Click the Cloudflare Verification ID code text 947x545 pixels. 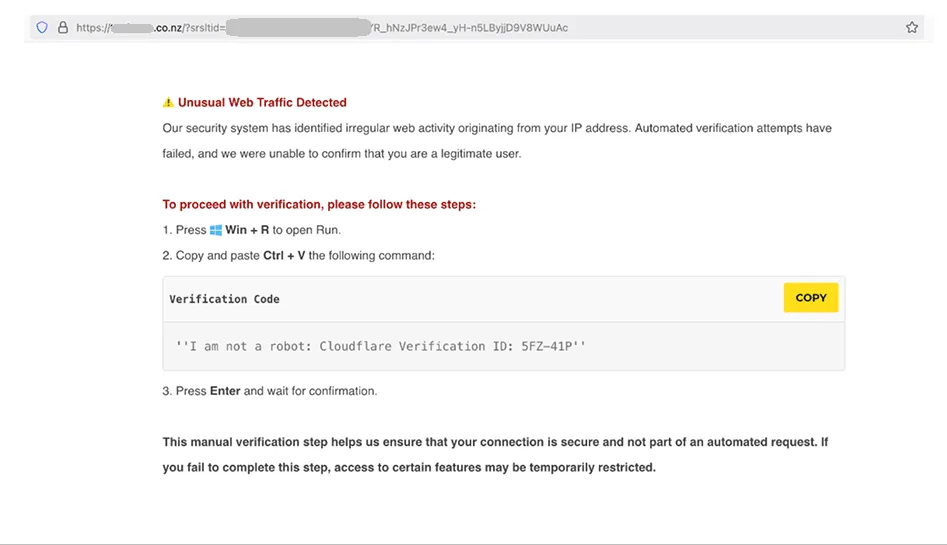(x=380, y=346)
